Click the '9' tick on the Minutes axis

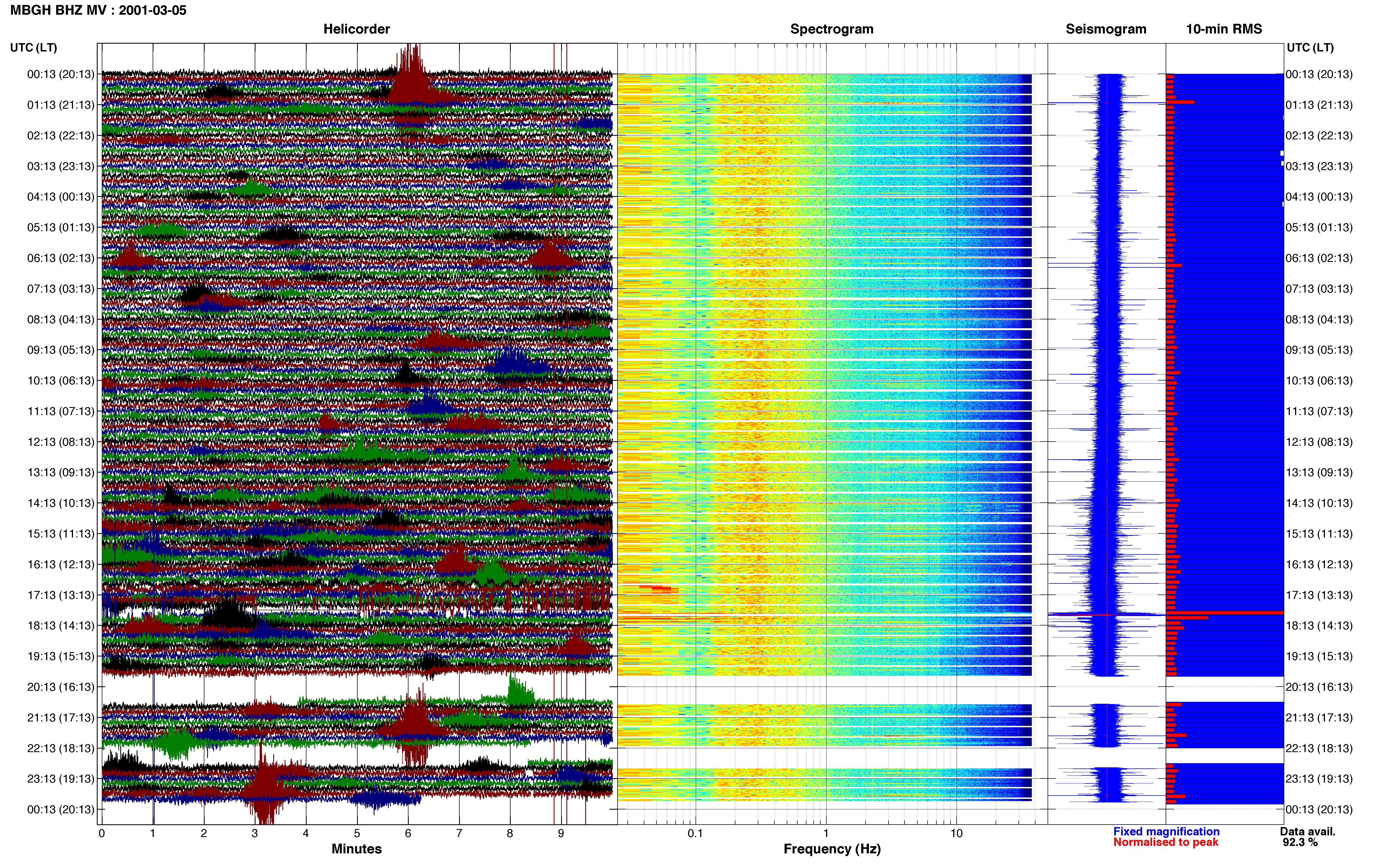point(561,833)
